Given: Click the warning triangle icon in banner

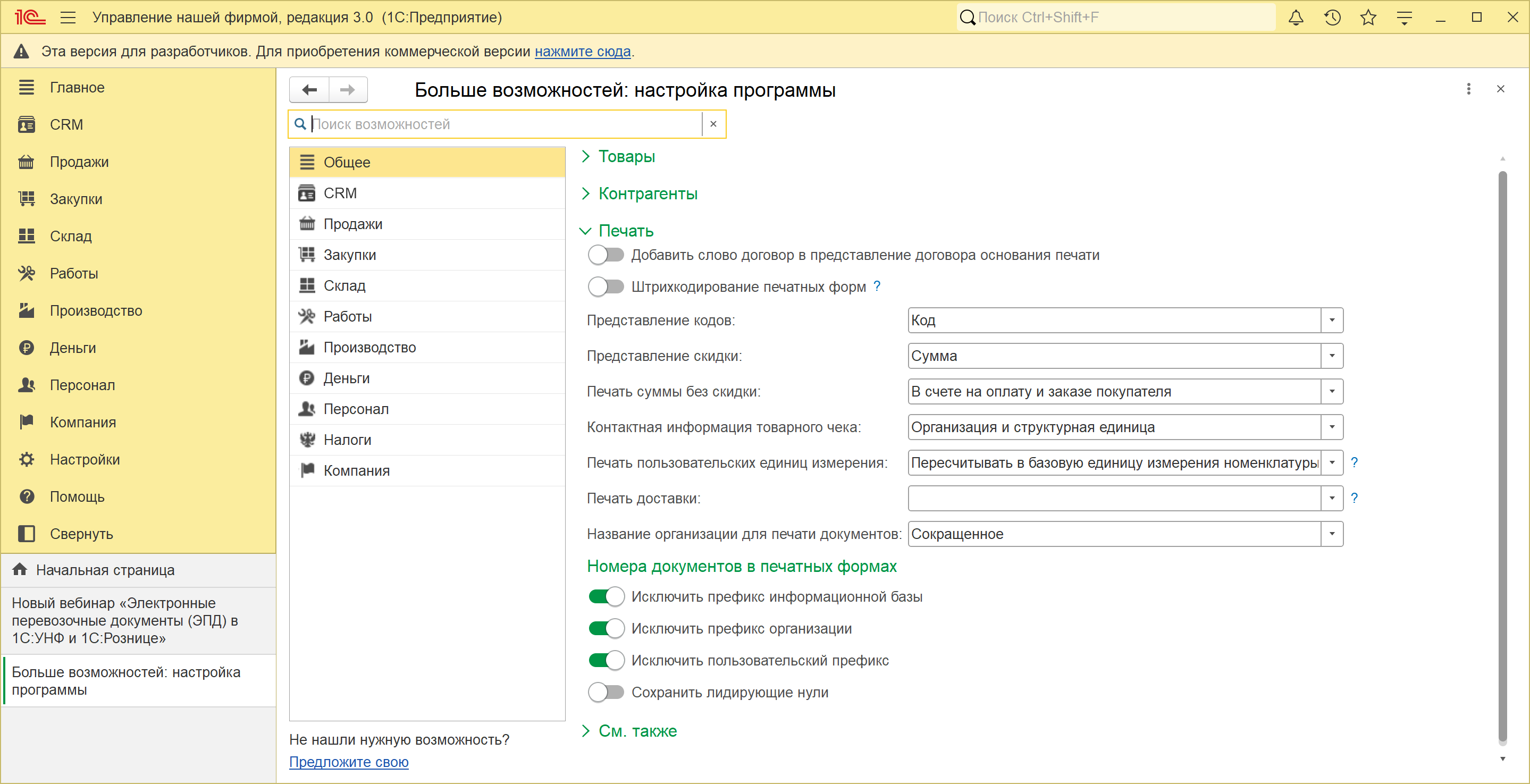Looking at the screenshot, I should pyautogui.click(x=21, y=51).
